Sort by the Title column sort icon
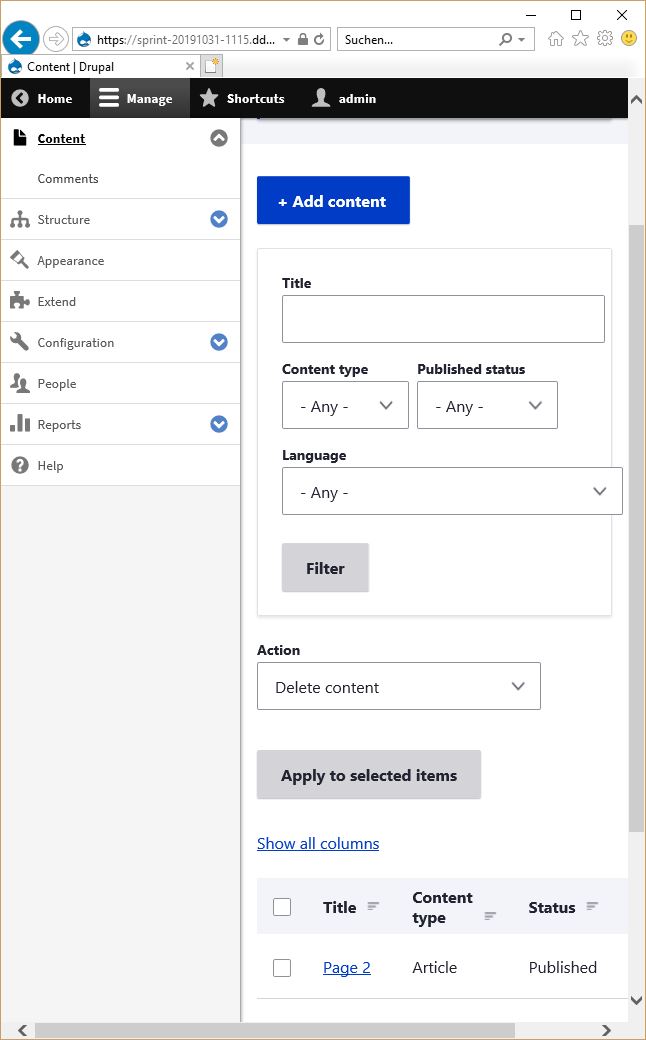Screen dimensions: 646x1040 click(x=373, y=906)
